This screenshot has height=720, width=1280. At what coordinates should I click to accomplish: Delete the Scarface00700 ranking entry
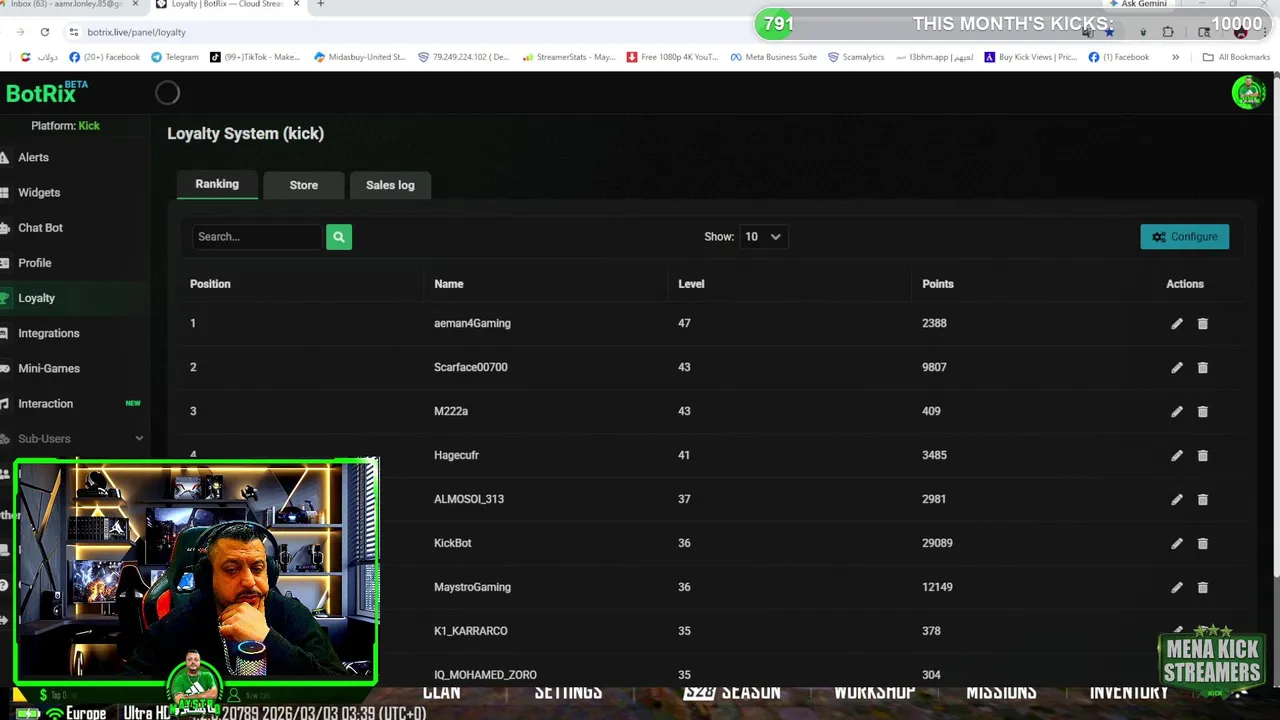tap(1203, 367)
